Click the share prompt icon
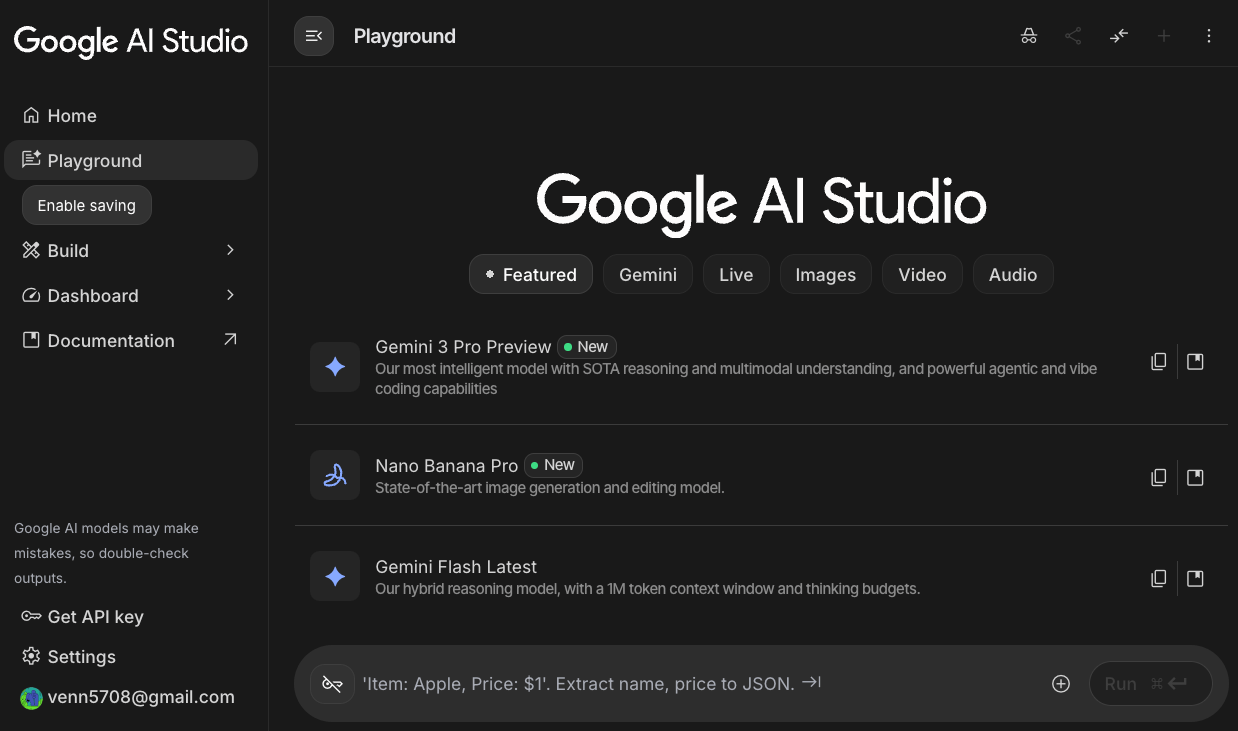 [x=1073, y=36]
